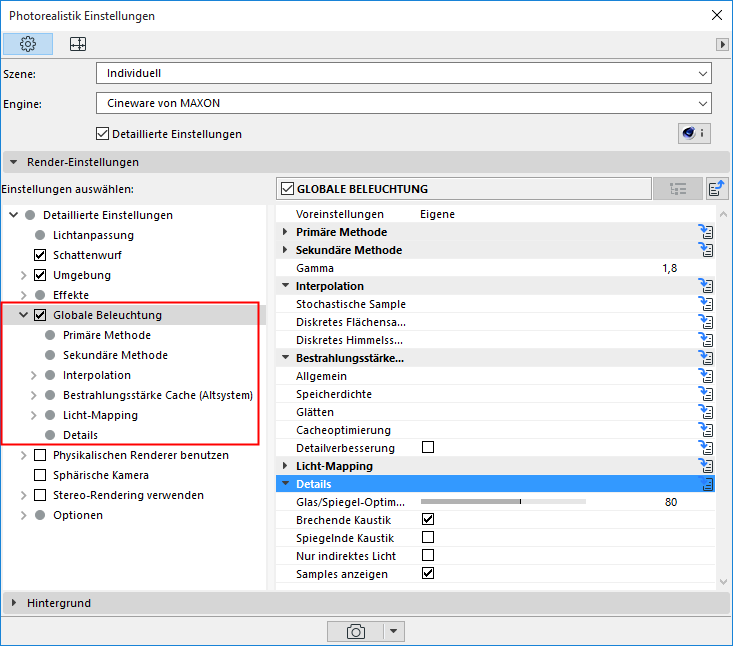
Task: Expand the Umgebung tree node
Action: pyautogui.click(x=23, y=275)
